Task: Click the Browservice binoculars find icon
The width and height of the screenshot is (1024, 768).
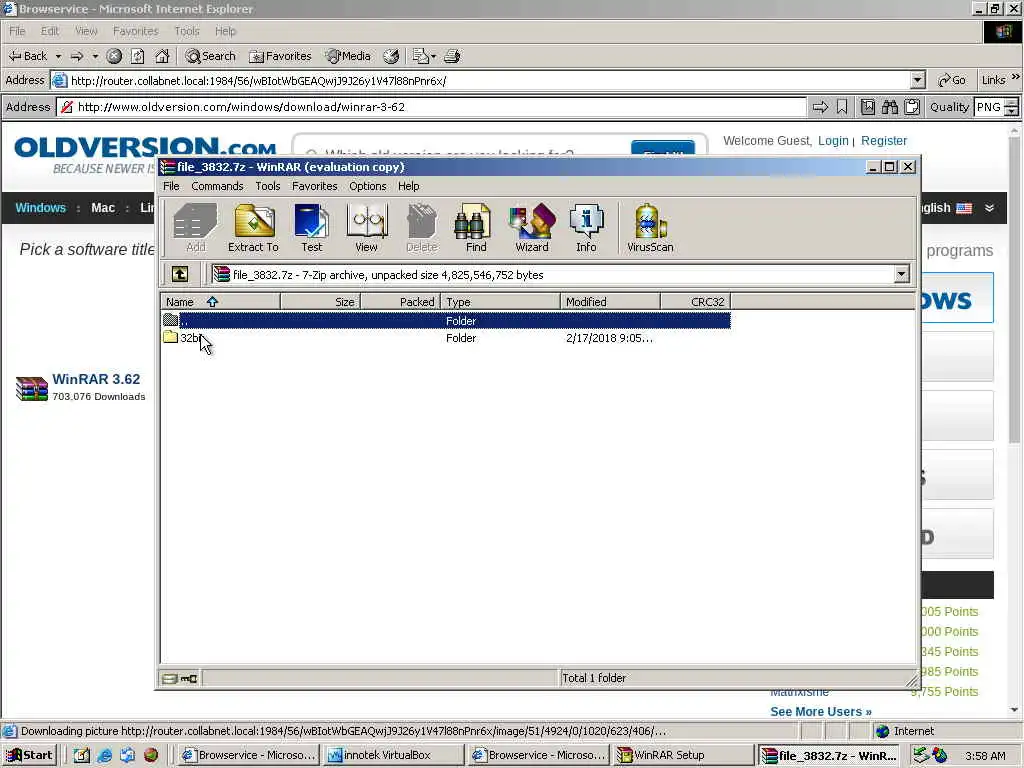Action: click(x=889, y=107)
